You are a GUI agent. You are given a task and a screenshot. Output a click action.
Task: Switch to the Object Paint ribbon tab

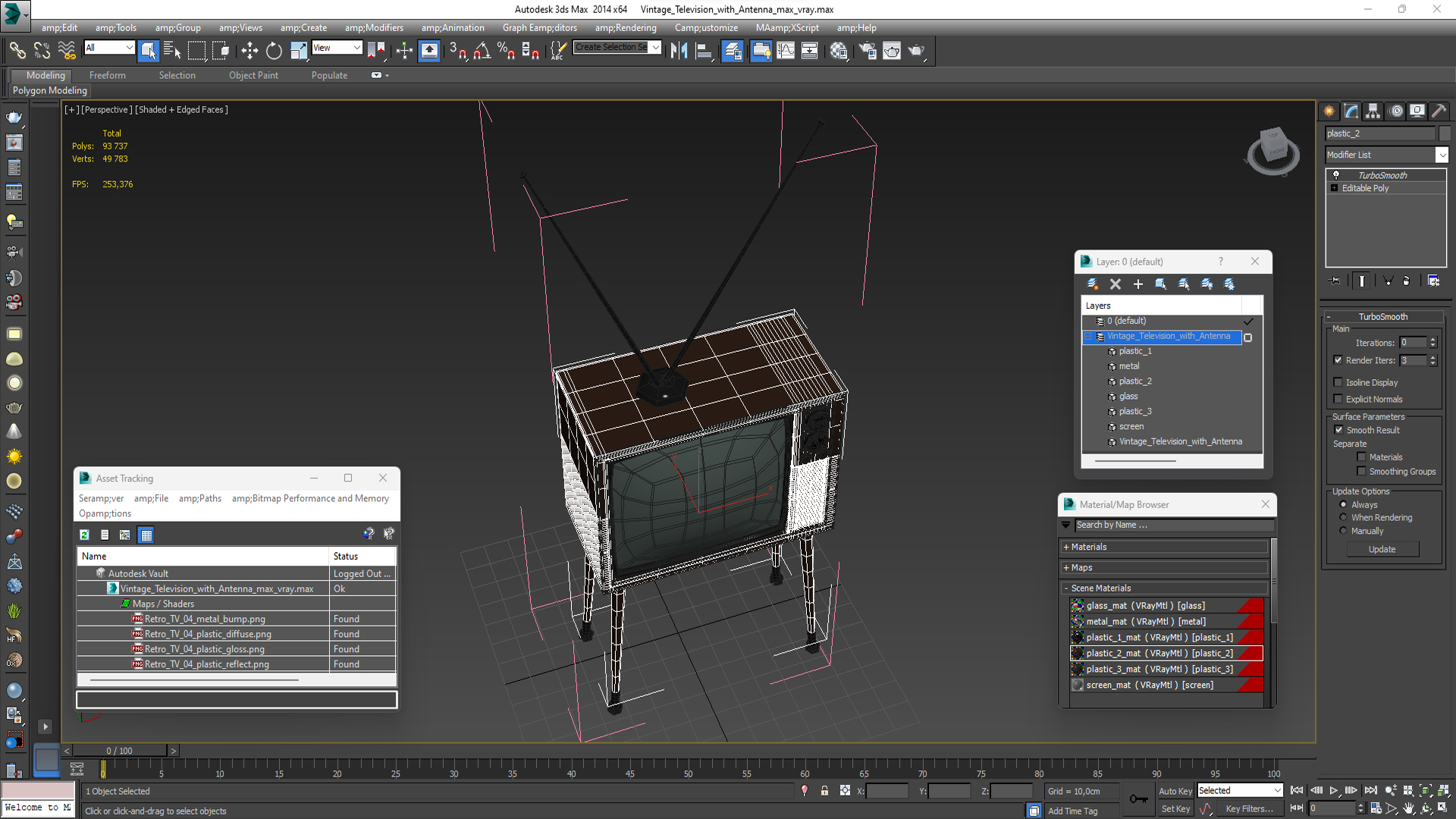253,75
